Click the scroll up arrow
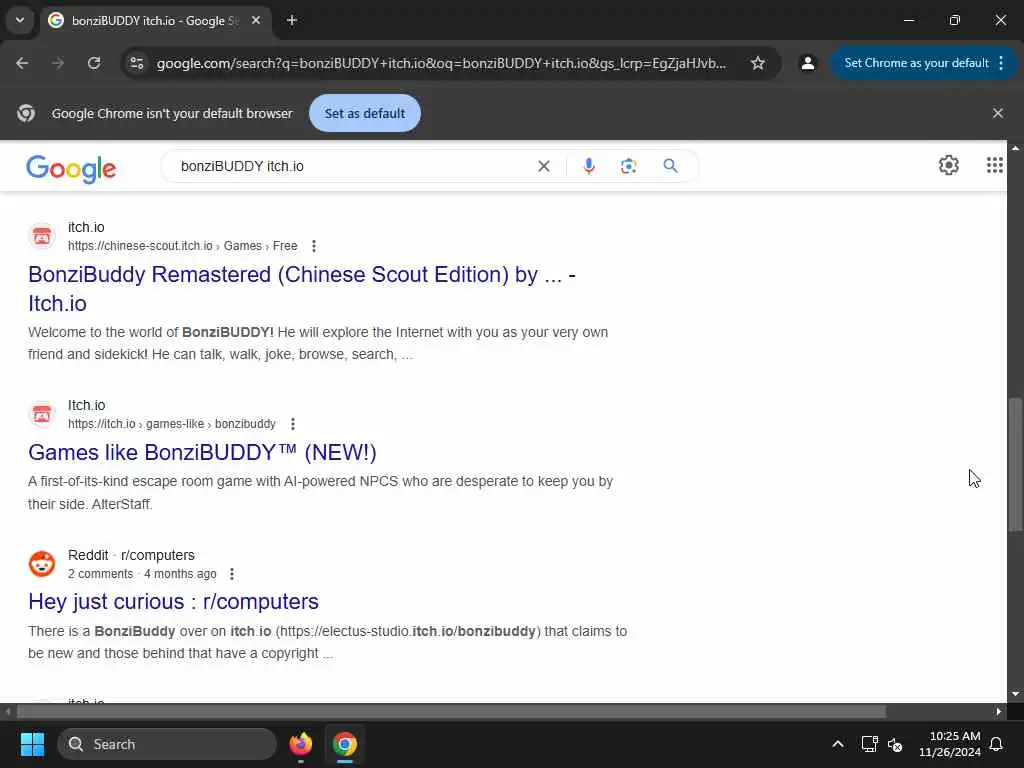Viewport: 1024px width, 768px height. click(1015, 148)
